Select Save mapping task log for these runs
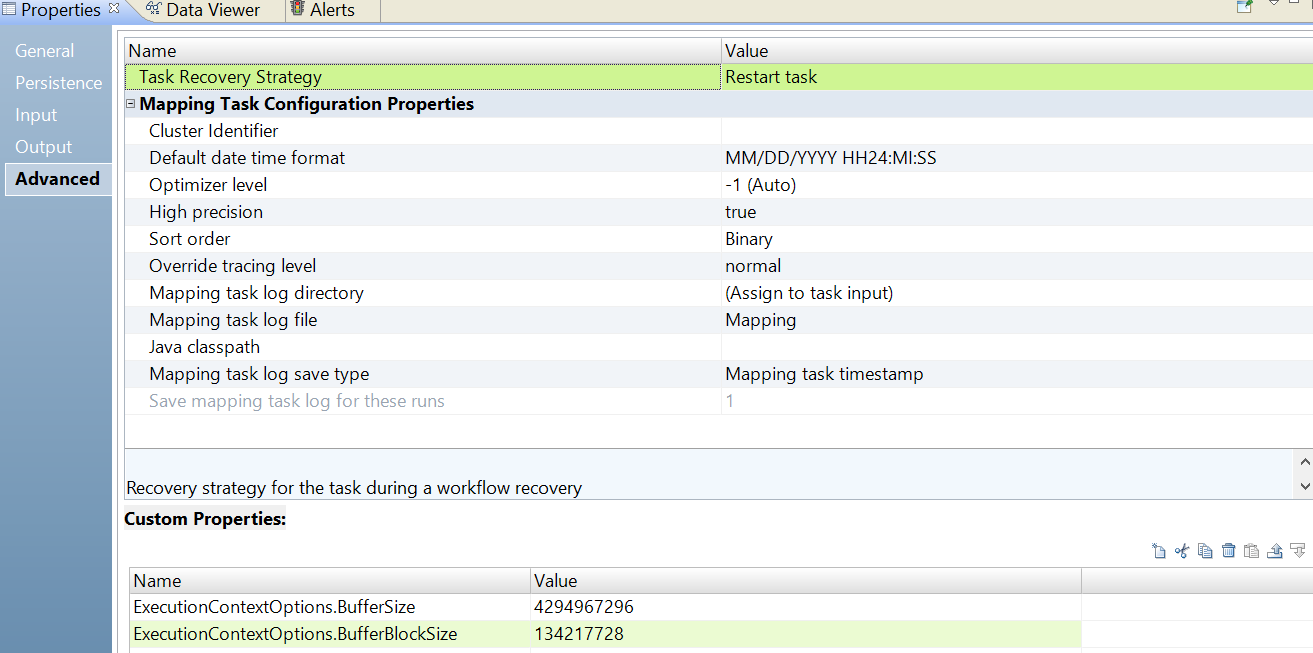The width and height of the screenshot is (1313, 653). pyautogui.click(x=297, y=401)
